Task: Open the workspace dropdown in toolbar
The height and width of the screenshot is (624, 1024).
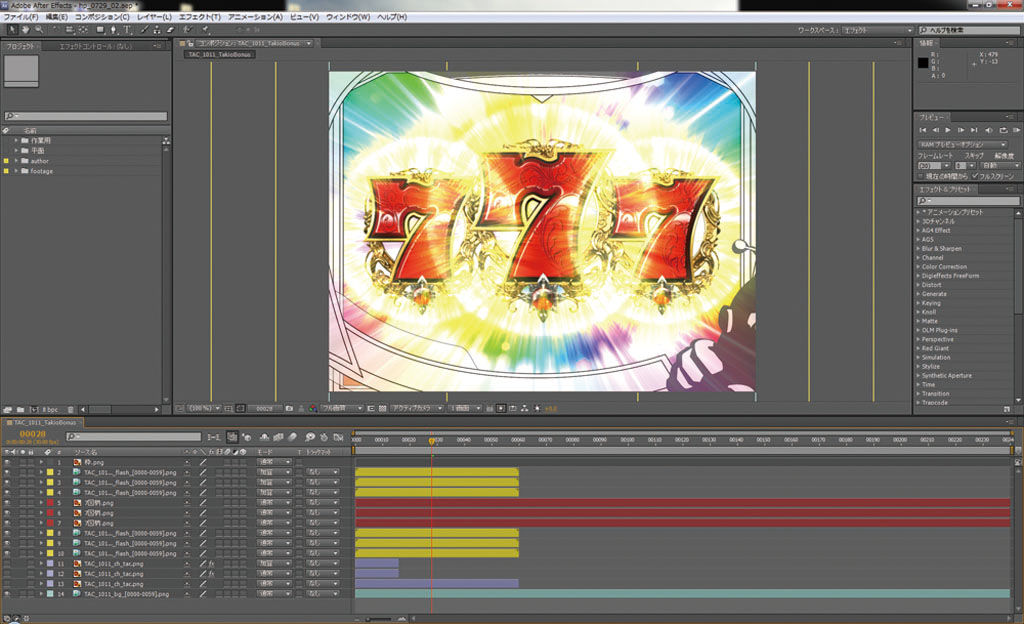Action: tap(878, 30)
